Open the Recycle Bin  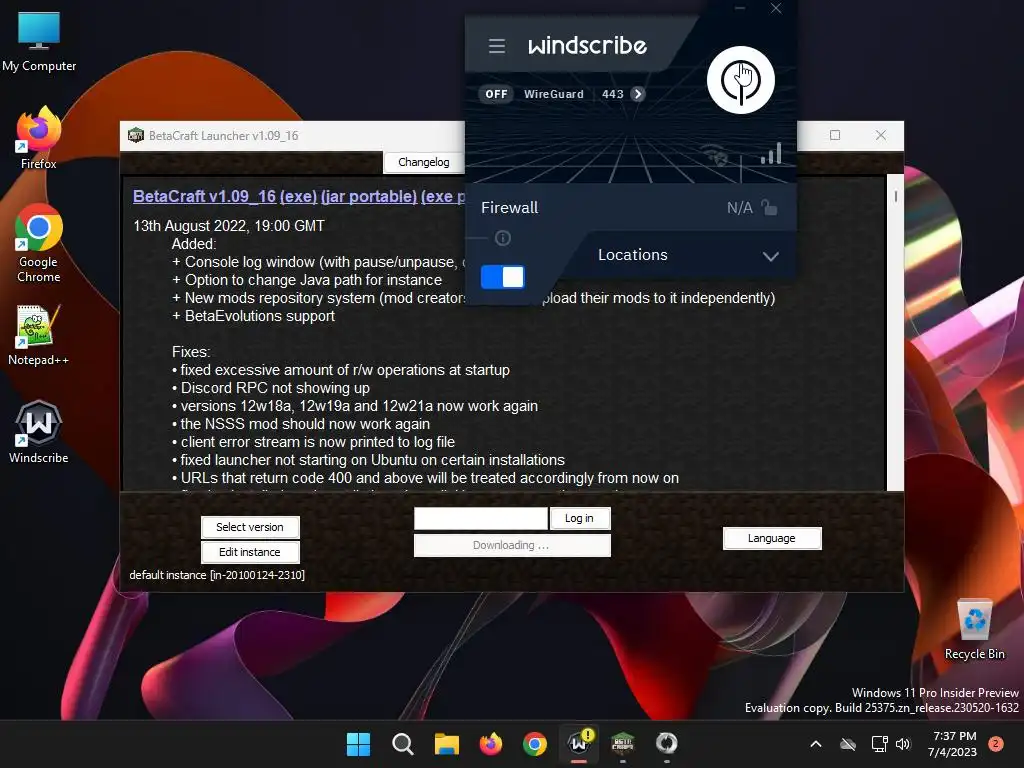point(975,630)
